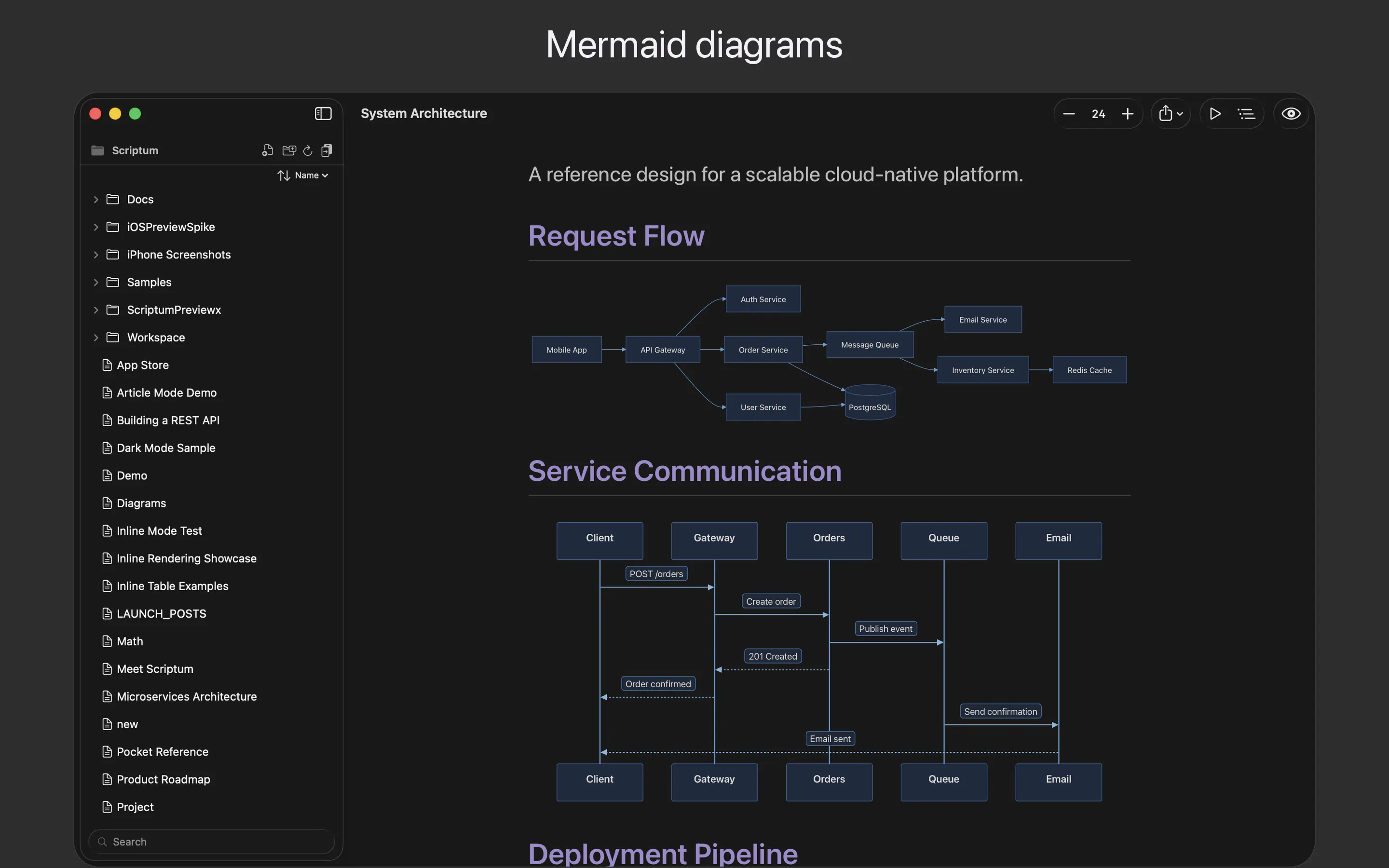Click the 'Publish event' message label
The height and width of the screenshot is (868, 1389).
coord(885,629)
